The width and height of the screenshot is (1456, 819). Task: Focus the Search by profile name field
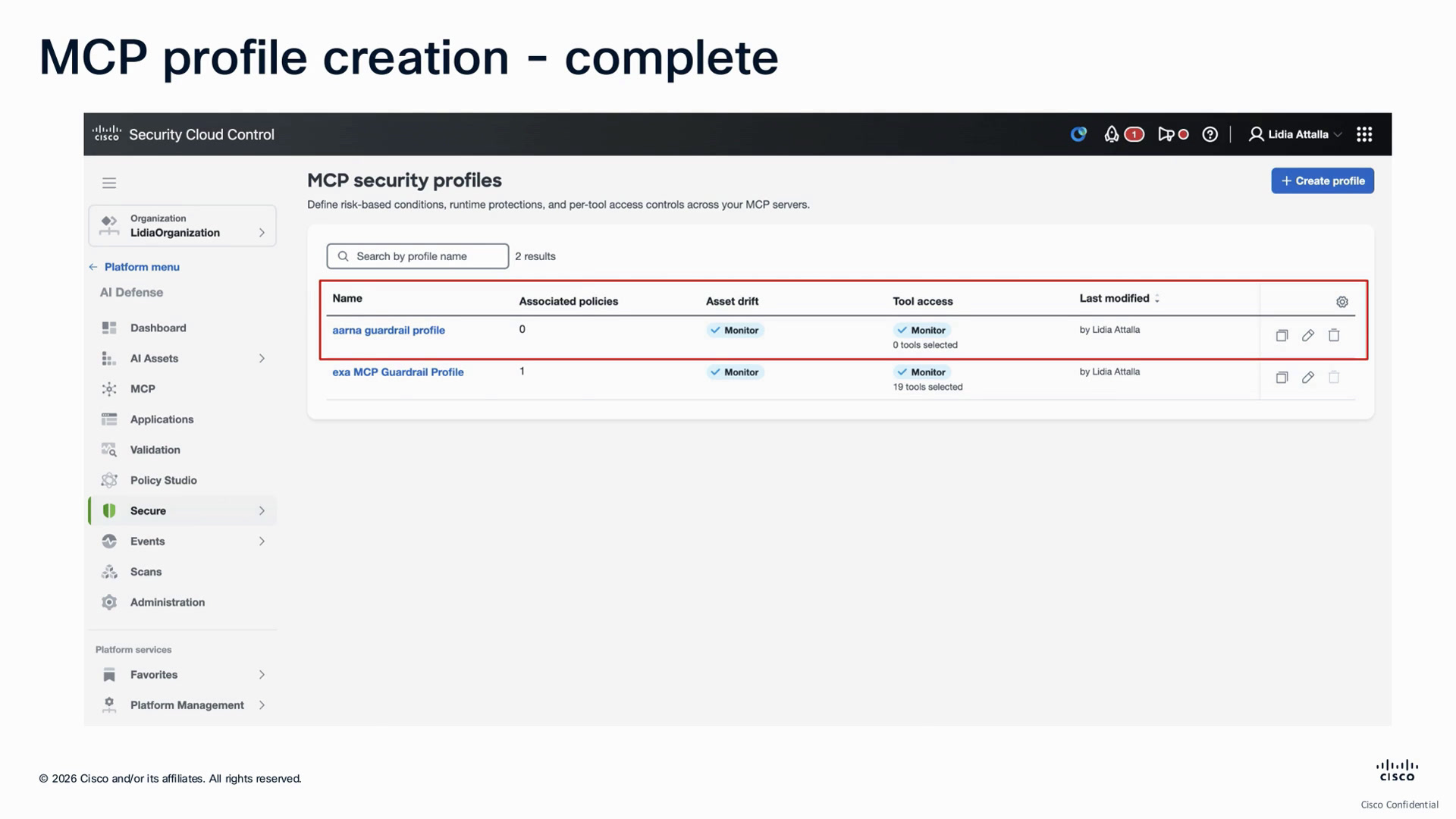pos(418,256)
